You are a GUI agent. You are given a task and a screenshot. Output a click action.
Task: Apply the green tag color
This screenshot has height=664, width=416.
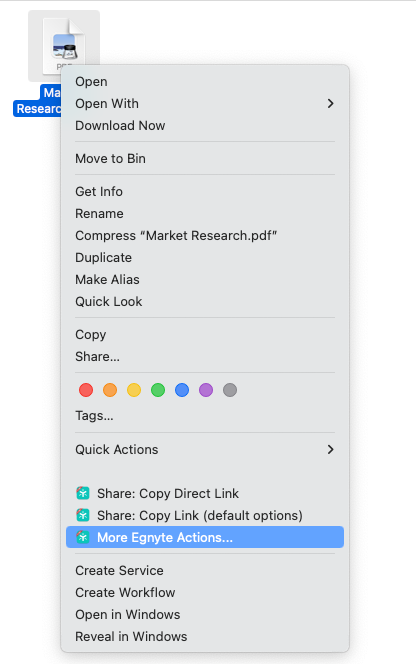click(x=158, y=390)
